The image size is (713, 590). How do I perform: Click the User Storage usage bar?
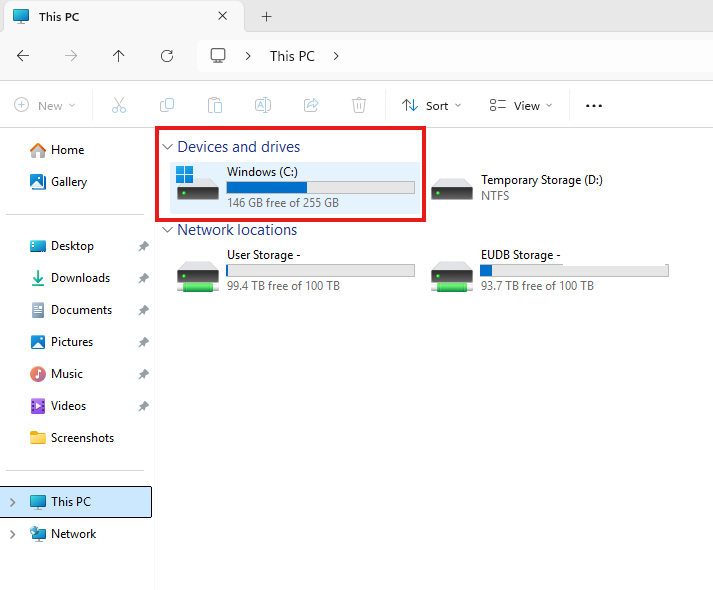[321, 271]
